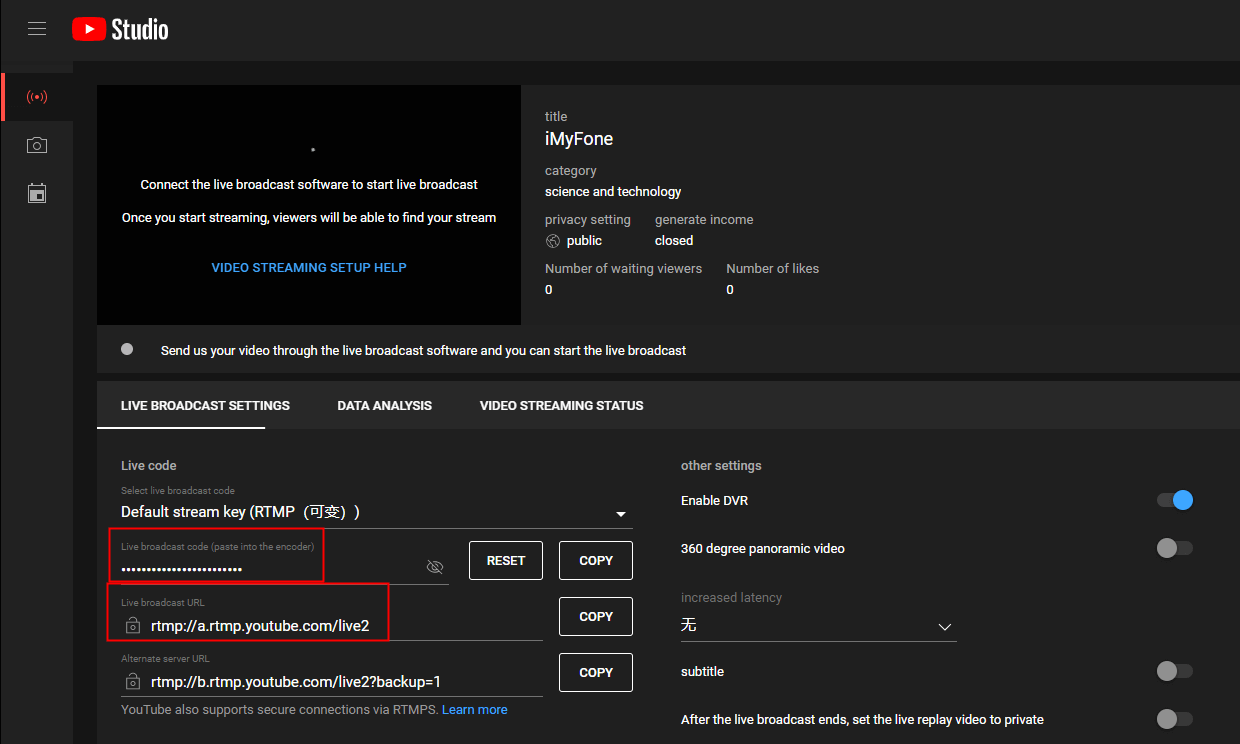Click the other settings heading
Image resolution: width=1240 pixels, height=744 pixels.
point(721,466)
